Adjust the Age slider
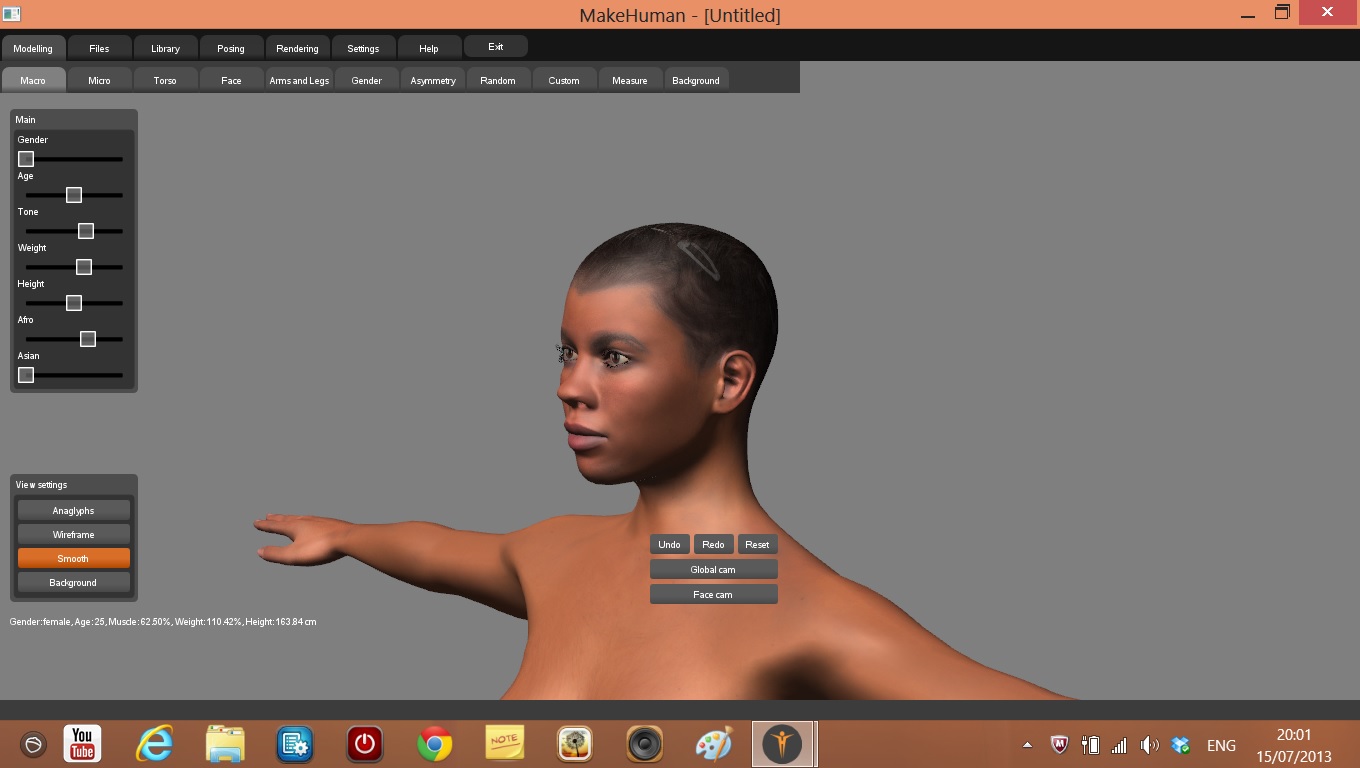This screenshot has height=768, width=1360. point(73,195)
